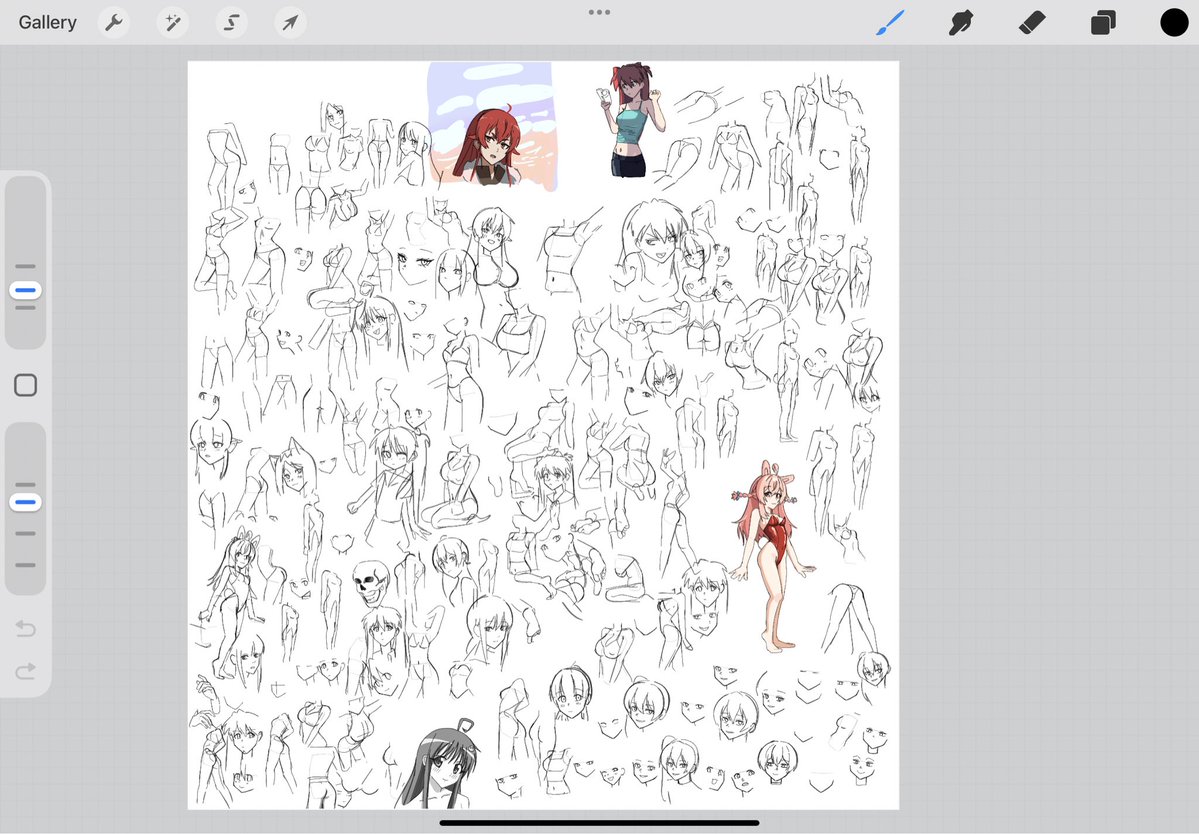Screen dimensions: 1199x834
Task: Open the Layers panel
Action: 1103,23
